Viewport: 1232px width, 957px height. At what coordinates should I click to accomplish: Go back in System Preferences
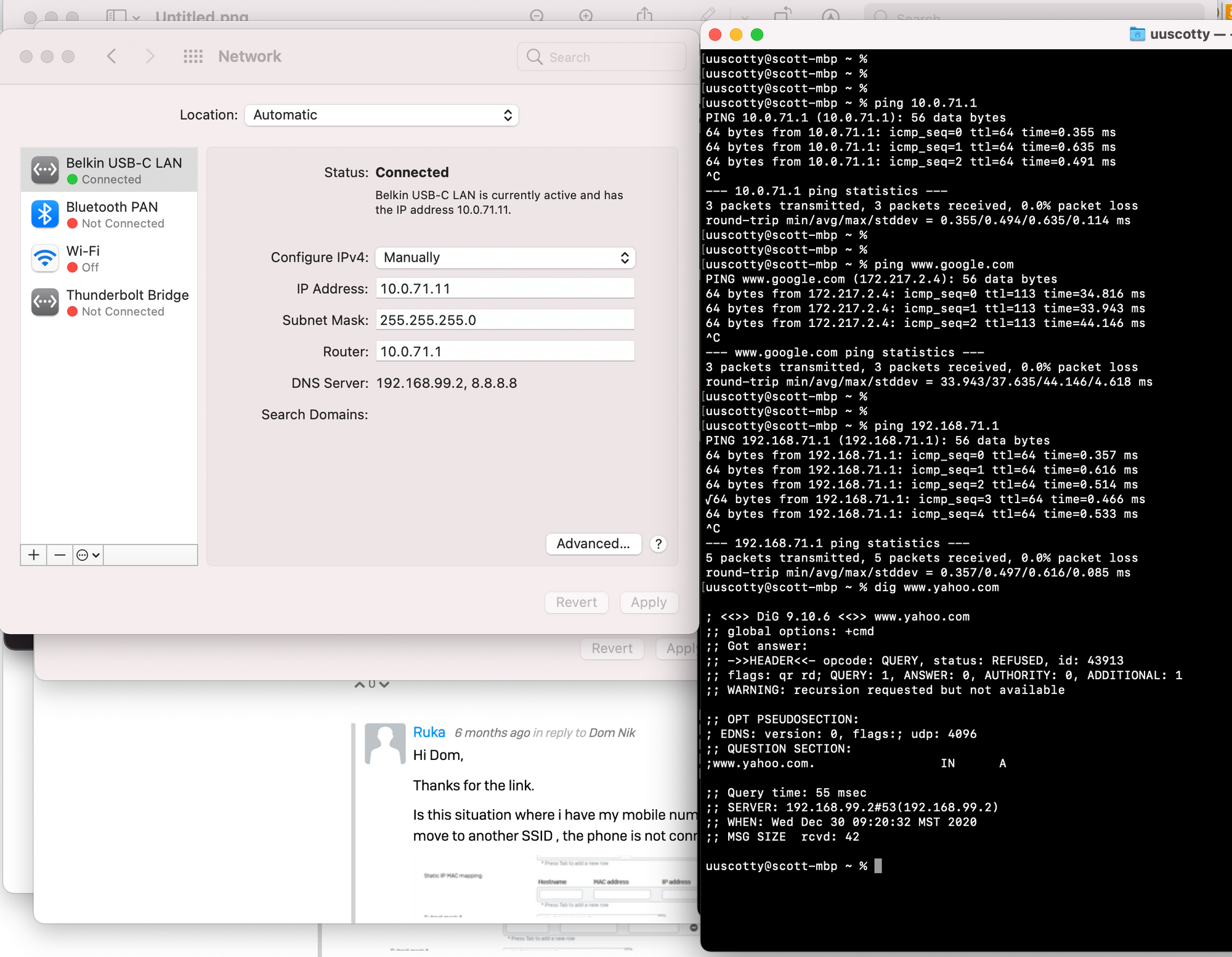click(x=111, y=57)
